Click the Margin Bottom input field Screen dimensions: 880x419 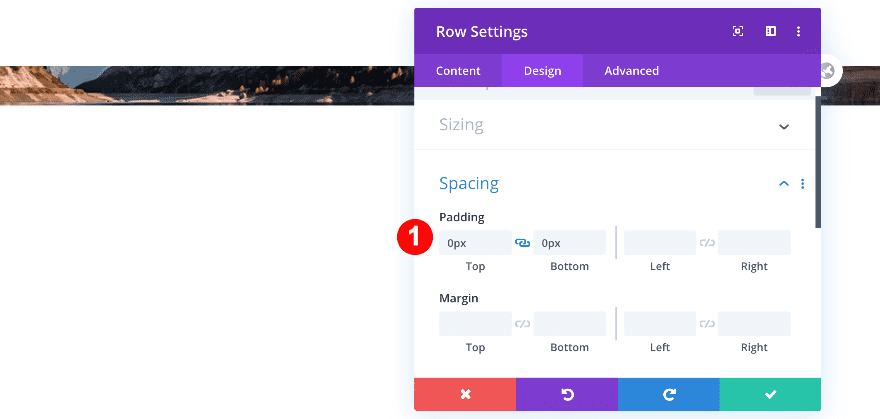pos(570,324)
